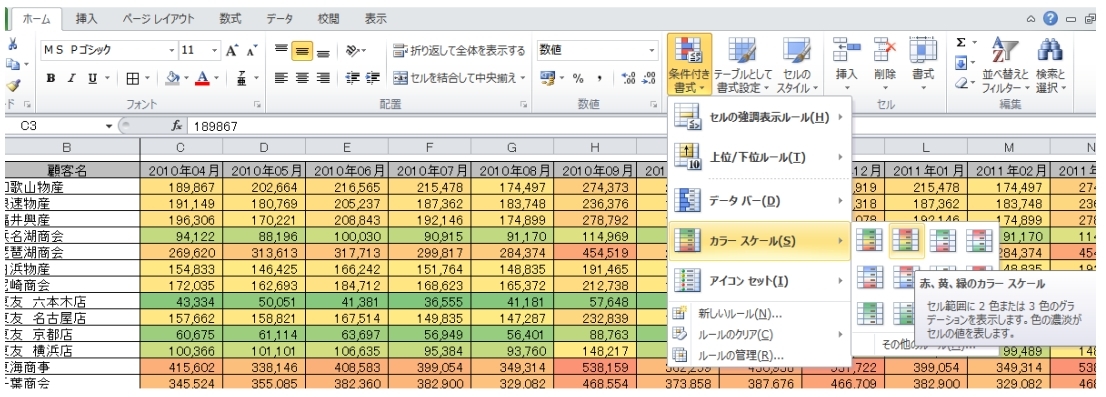Image resolution: width=1106 pixels, height=397 pixels.
Task: Increase the indent
Action: pos(373,78)
